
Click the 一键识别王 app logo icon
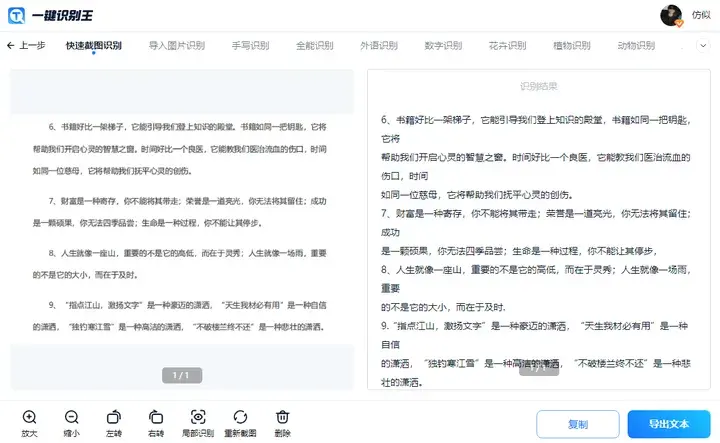tap(17, 16)
